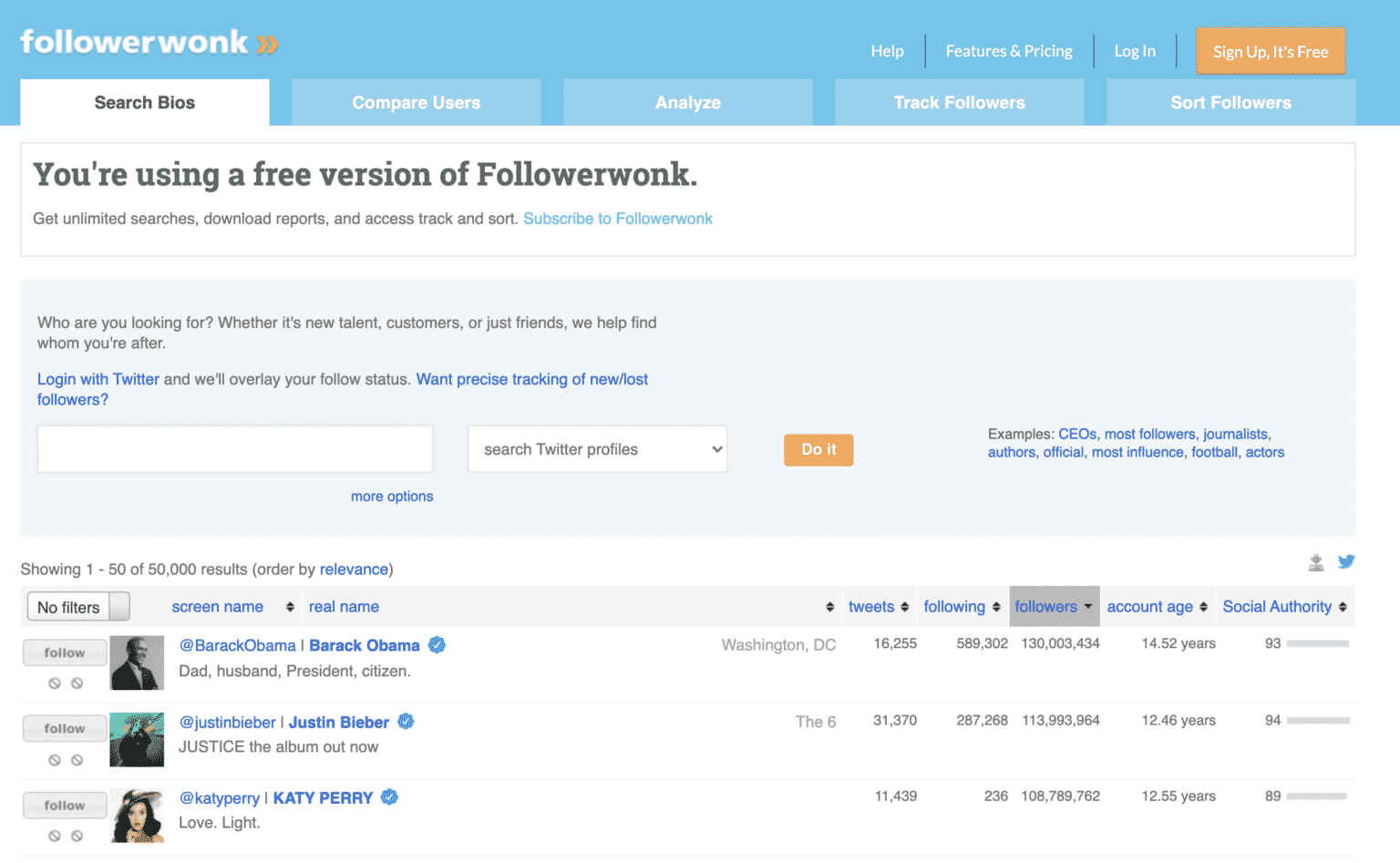Image resolution: width=1400 pixels, height=863 pixels.
Task: Open the Track Followers tab
Action: [x=959, y=102]
